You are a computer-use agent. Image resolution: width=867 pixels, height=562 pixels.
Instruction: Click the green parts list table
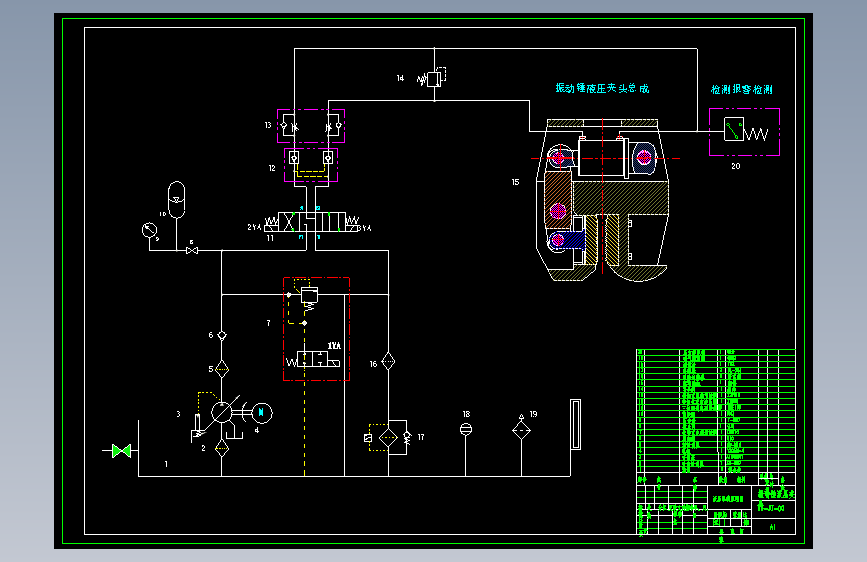(715, 411)
